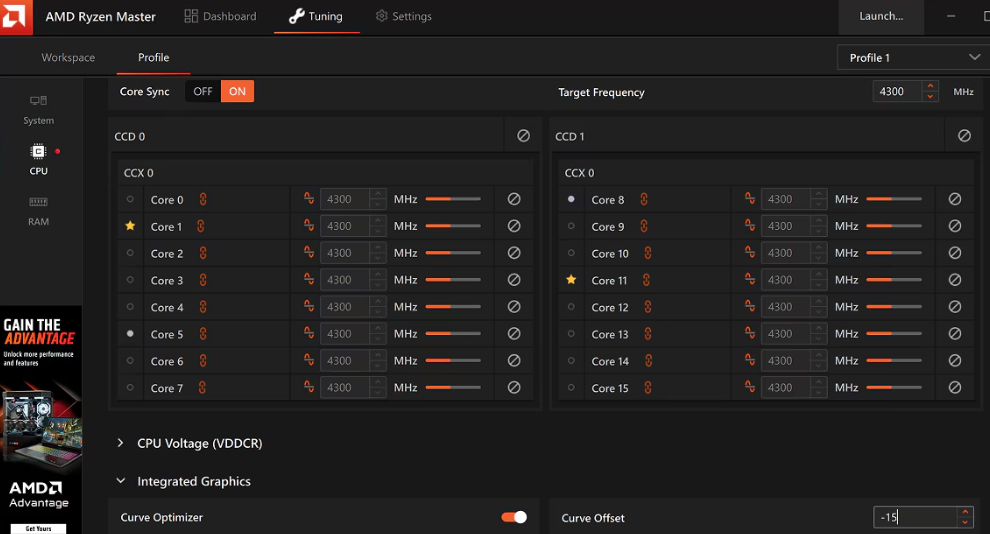Click the disable icon at end of Core 5 row
The image size is (990, 534).
click(514, 333)
